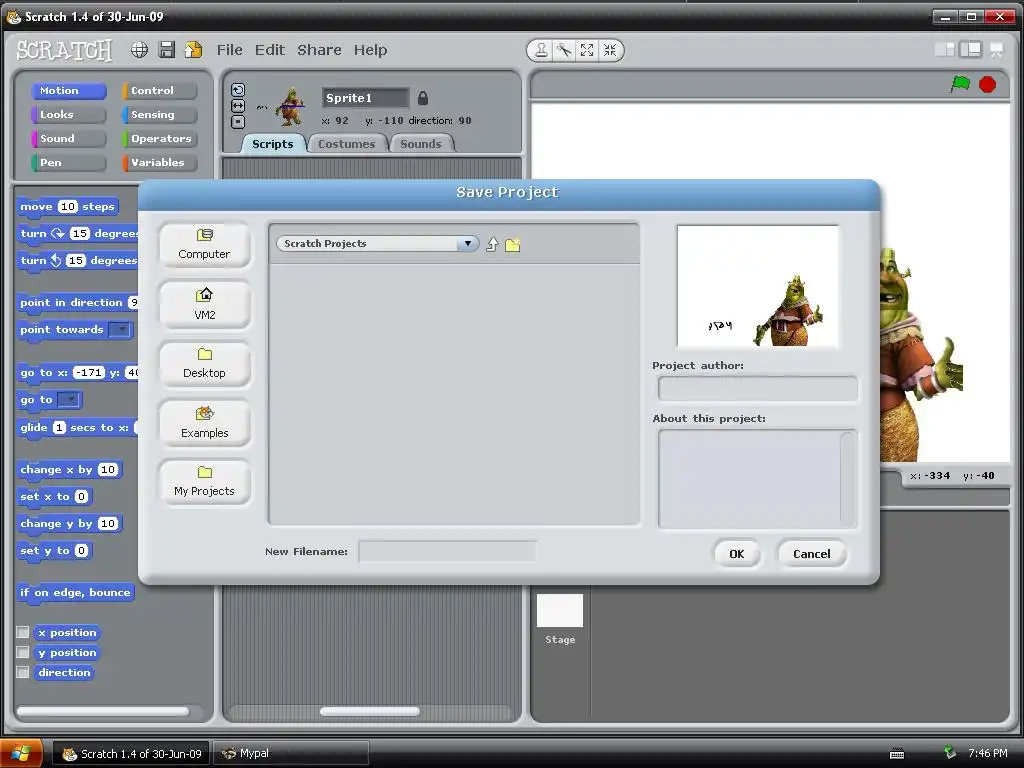
Task: Click the if on edge, bounce block
Action: click(75, 593)
